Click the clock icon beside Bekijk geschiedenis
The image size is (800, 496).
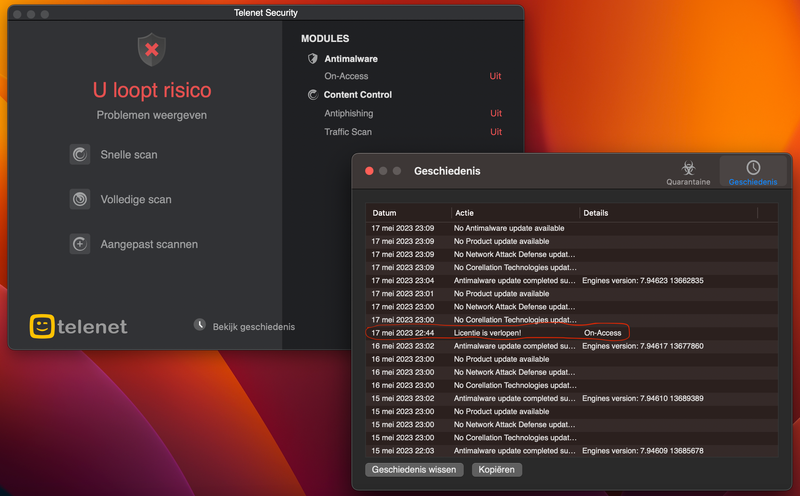[x=199, y=325]
